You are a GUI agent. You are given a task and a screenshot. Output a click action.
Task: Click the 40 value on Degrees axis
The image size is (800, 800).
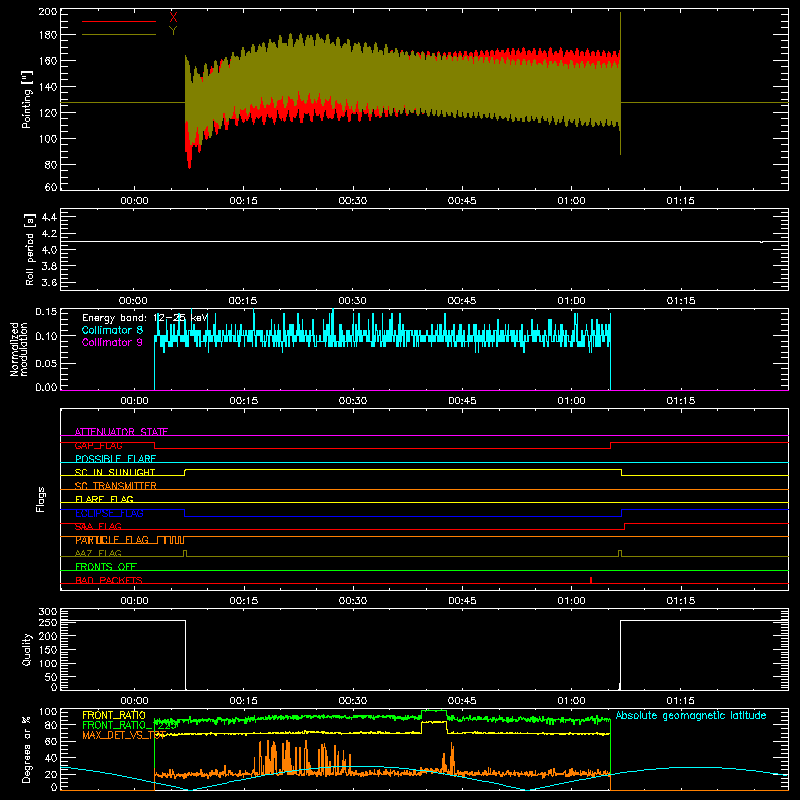click(51, 758)
